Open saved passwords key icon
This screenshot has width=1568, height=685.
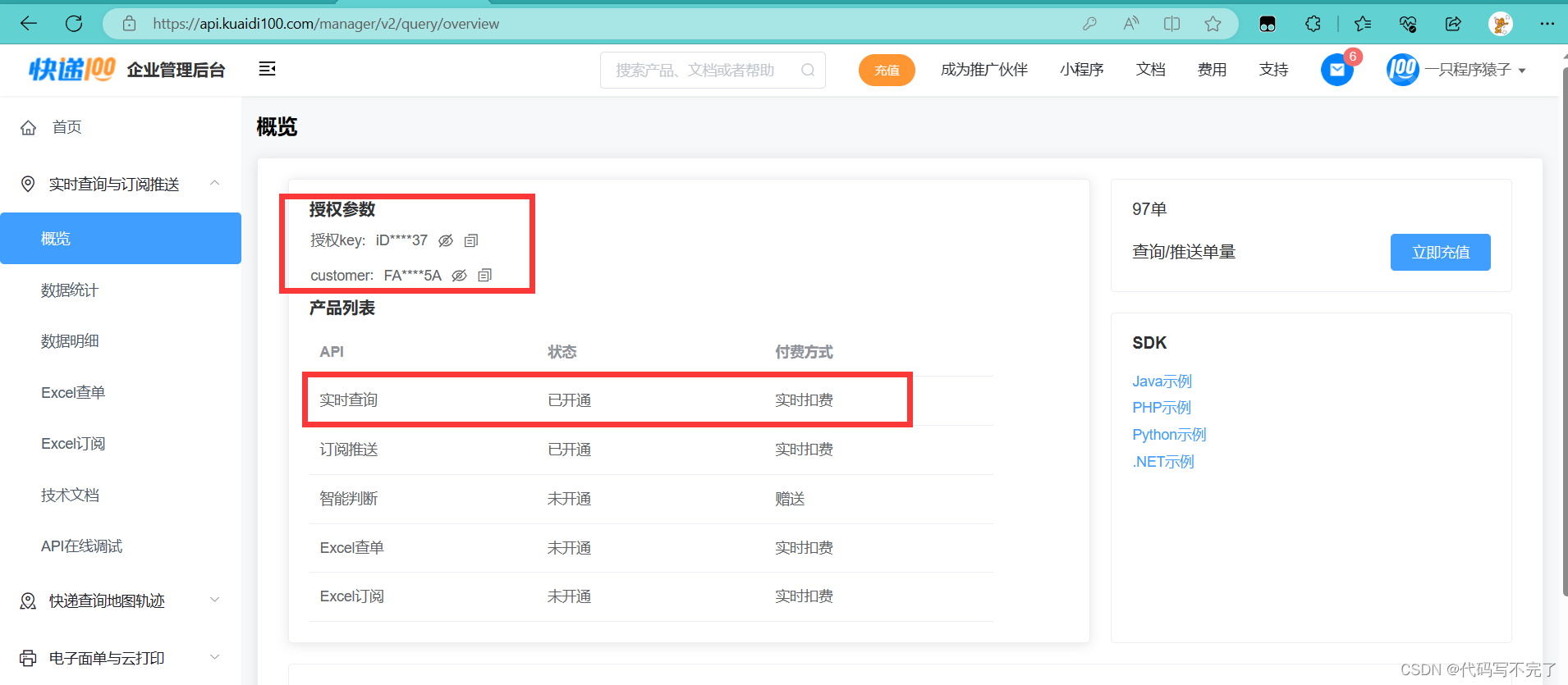[x=1089, y=24]
